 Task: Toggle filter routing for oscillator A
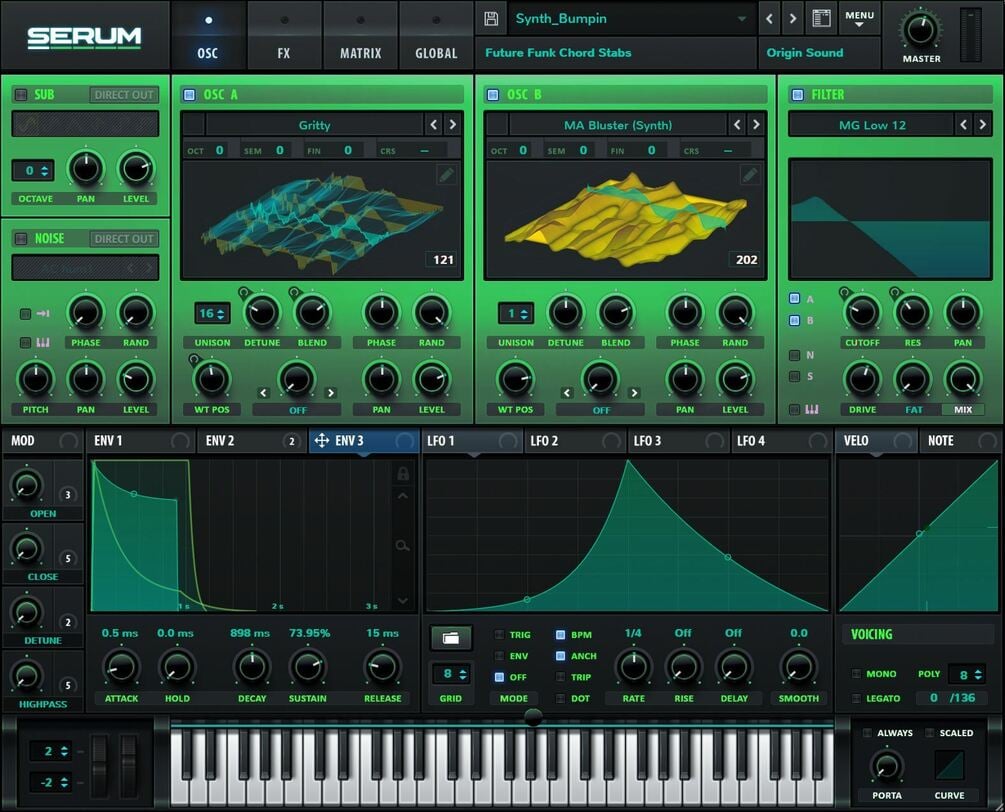(794, 298)
